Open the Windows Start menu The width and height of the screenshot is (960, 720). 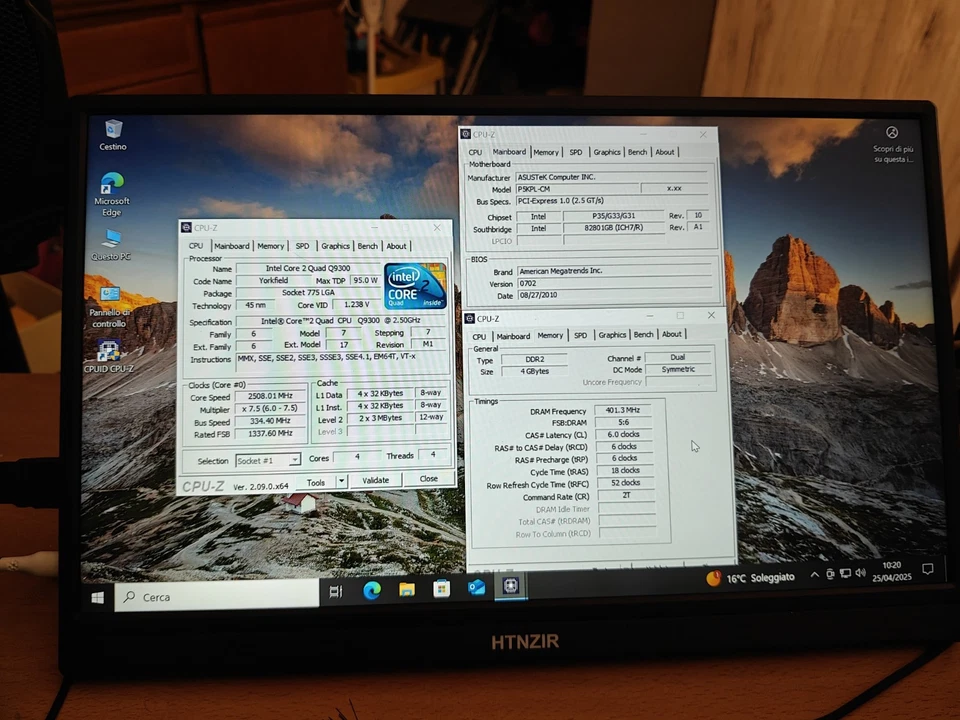pos(96,597)
